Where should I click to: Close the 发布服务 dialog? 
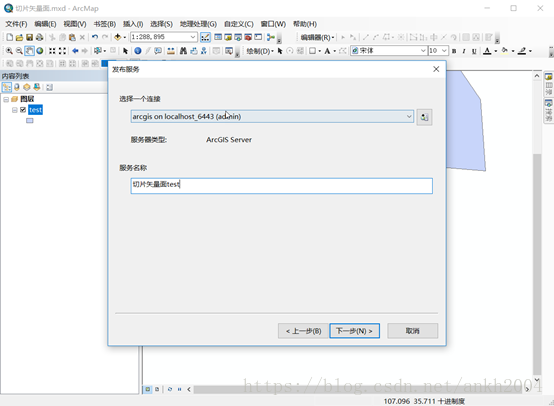click(436, 69)
